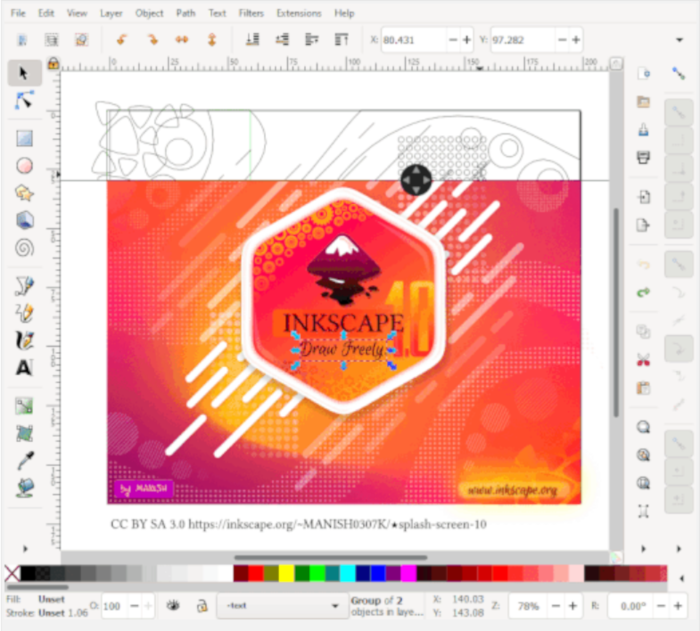Viewport: 700px width, 631px height.
Task: Open the File menu
Action: tap(18, 13)
